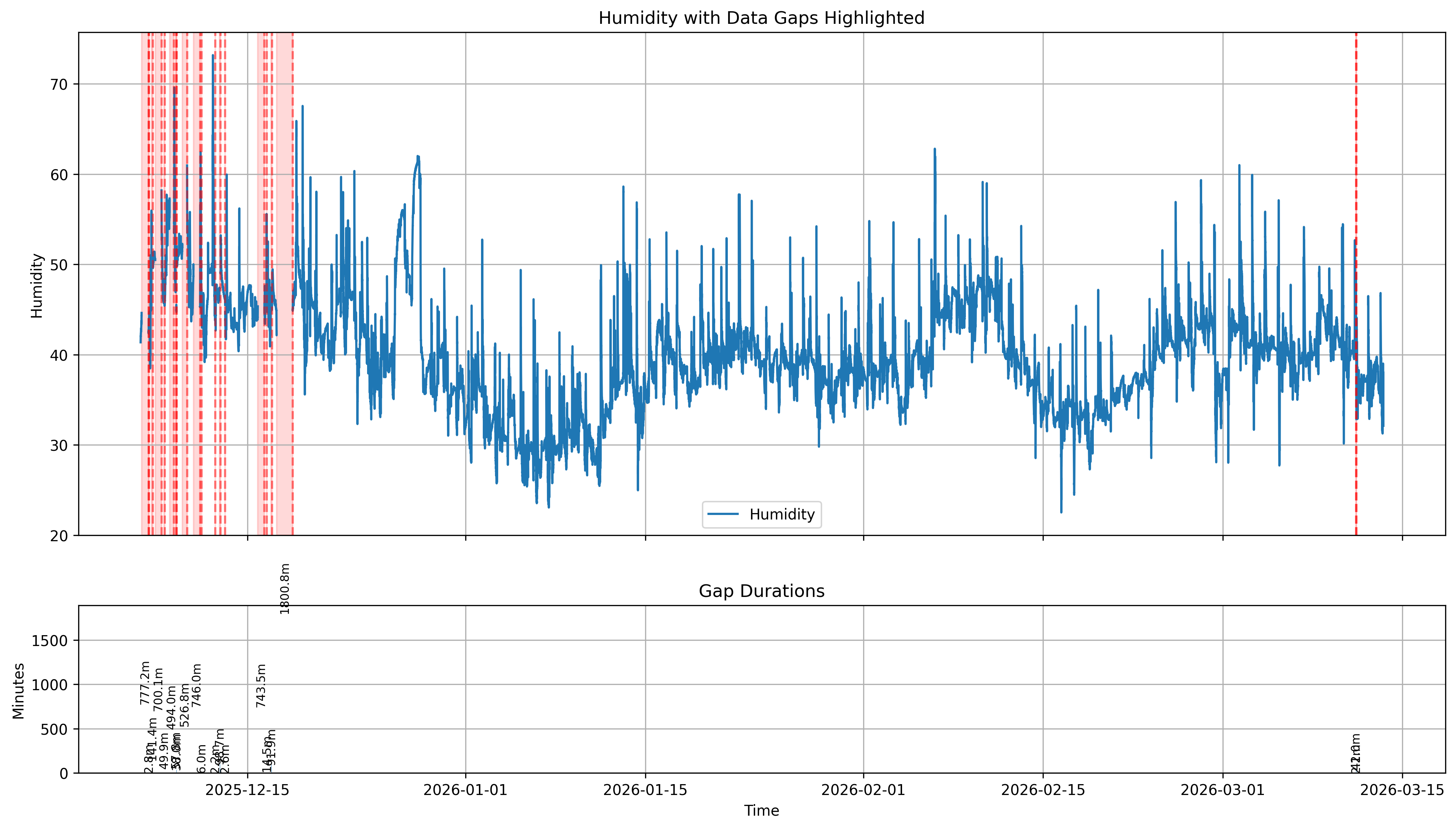Click the 'Humidity' y-axis label
This screenshot has width=1456, height=829.
(36, 285)
